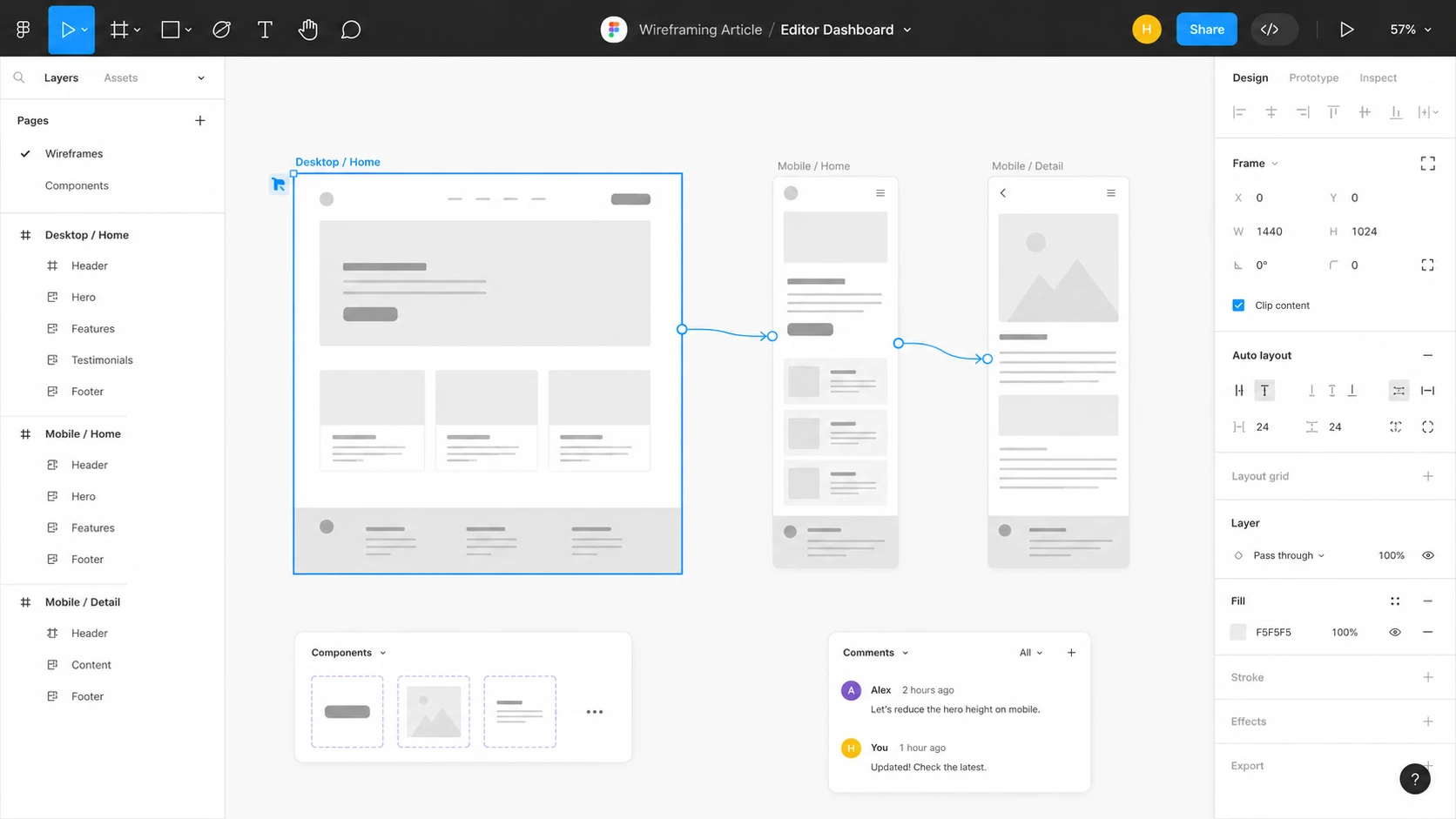Click the Share button
The image size is (1456, 819).
point(1207,30)
